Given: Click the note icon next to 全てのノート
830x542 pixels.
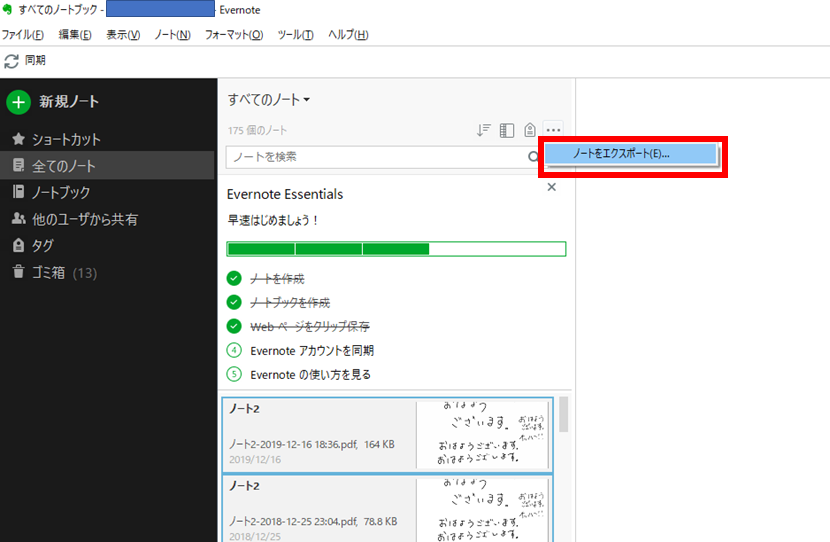Looking at the screenshot, I should point(19,166).
